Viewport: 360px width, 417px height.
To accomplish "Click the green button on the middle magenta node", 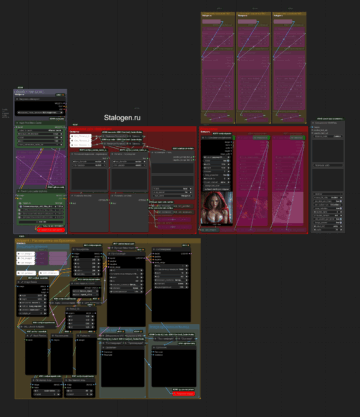I will [261, 137].
